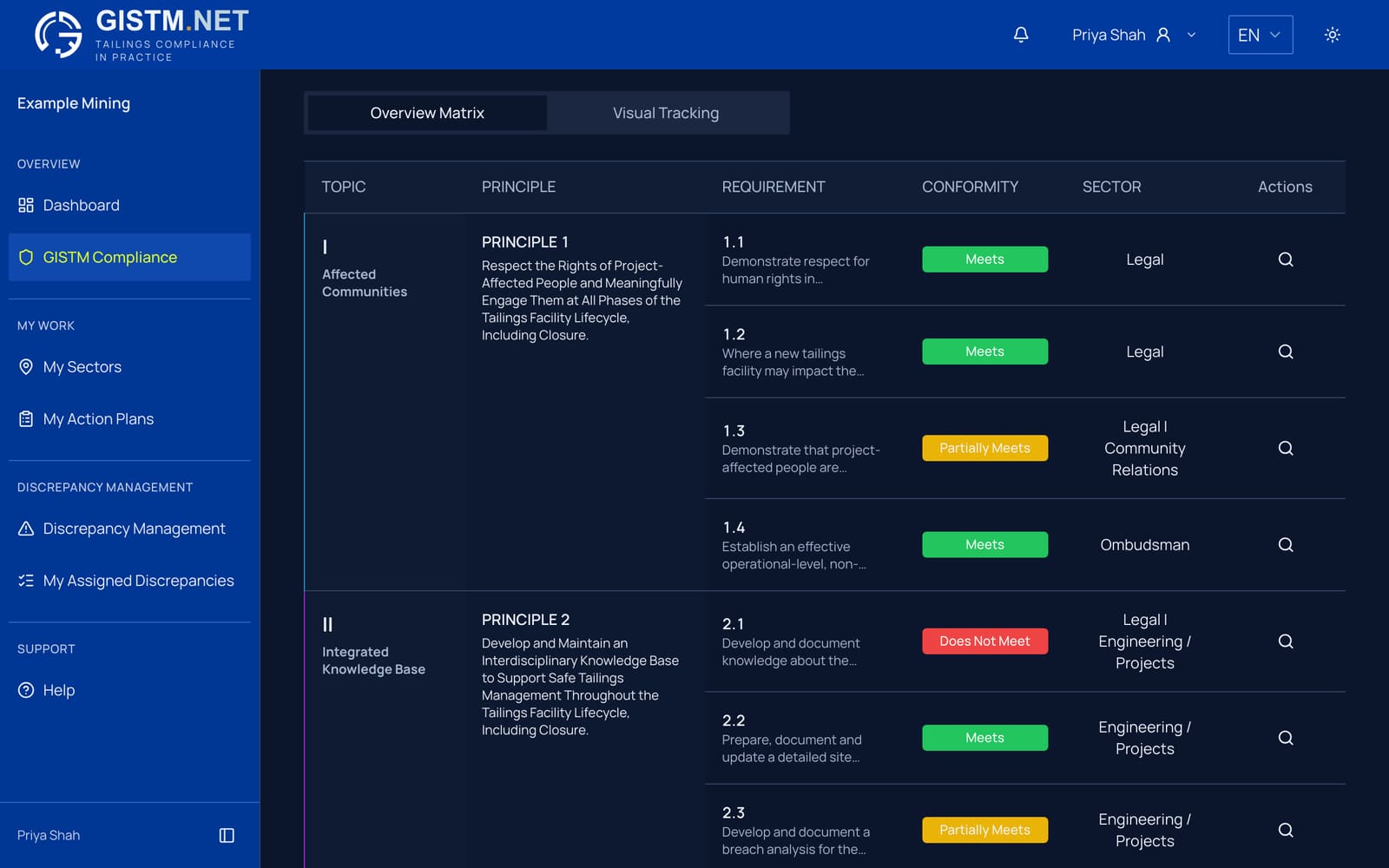
Task: Select the PRINCIPLE 2 heading
Action: click(525, 620)
